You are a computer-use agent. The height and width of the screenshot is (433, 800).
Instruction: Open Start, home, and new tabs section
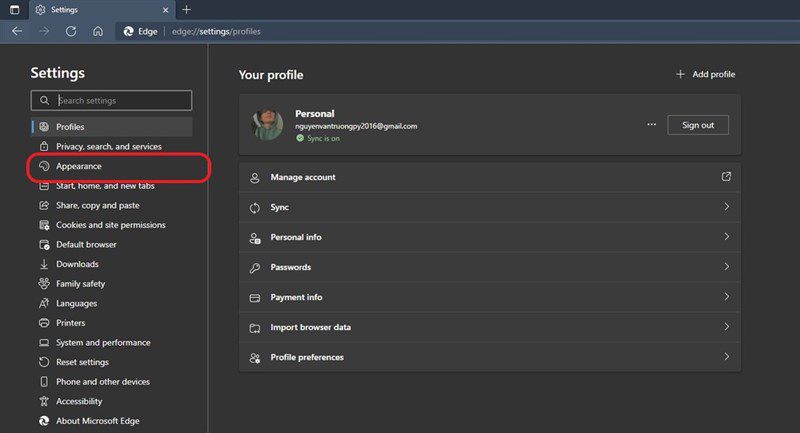[112, 186]
